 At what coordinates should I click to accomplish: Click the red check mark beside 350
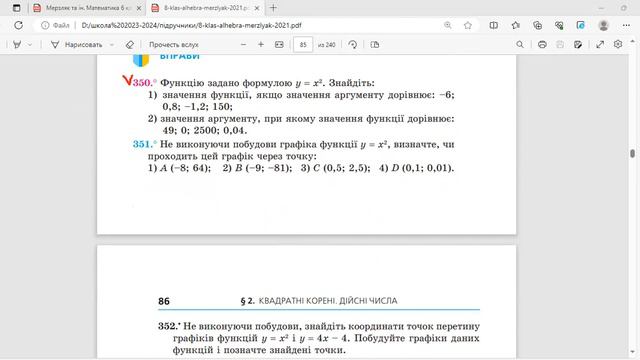127,80
